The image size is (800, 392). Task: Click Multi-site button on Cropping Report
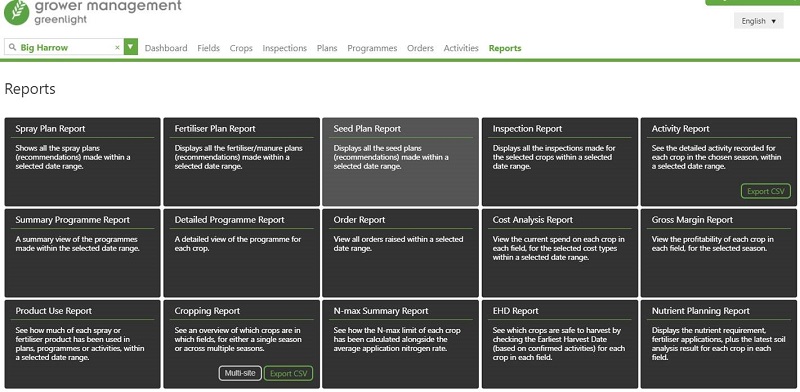[240, 373]
